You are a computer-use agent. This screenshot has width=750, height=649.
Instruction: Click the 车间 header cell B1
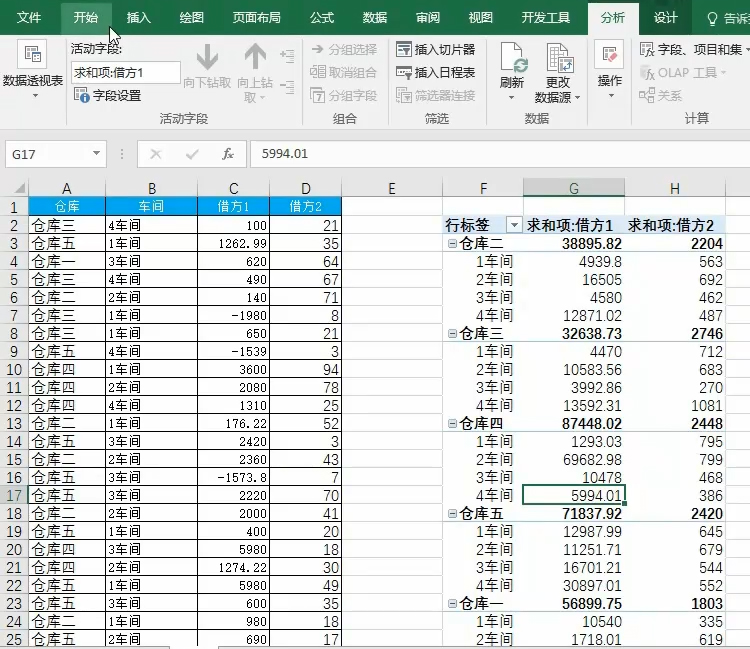(151, 206)
